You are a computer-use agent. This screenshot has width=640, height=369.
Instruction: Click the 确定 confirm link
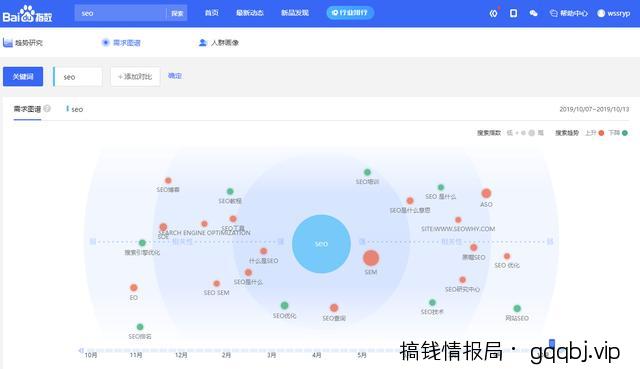click(175, 76)
